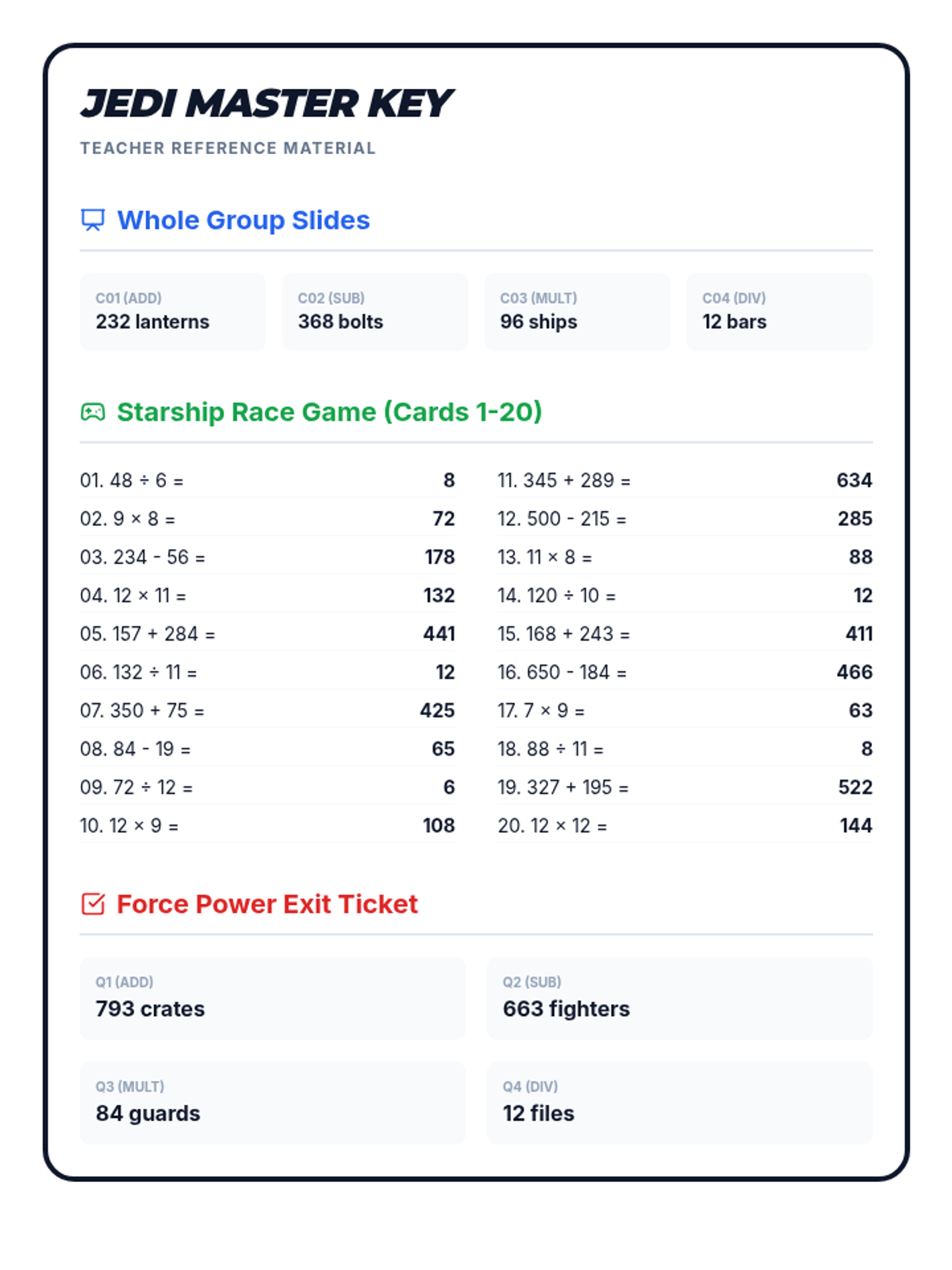Click the C04 (DIV) 12 bars card

tap(779, 311)
